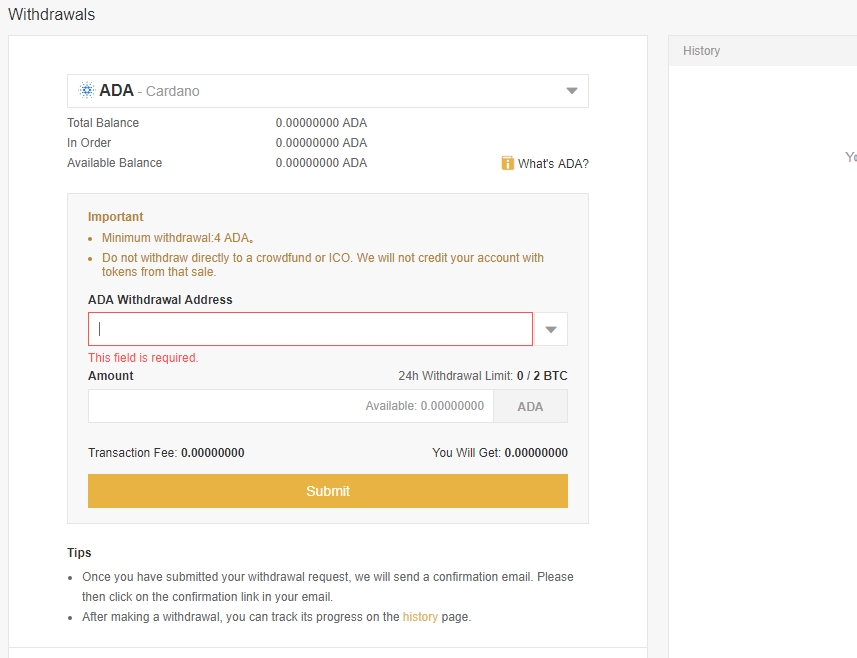Select the Transaction Fee amount
Image resolution: width=857 pixels, height=658 pixels.
tap(213, 453)
